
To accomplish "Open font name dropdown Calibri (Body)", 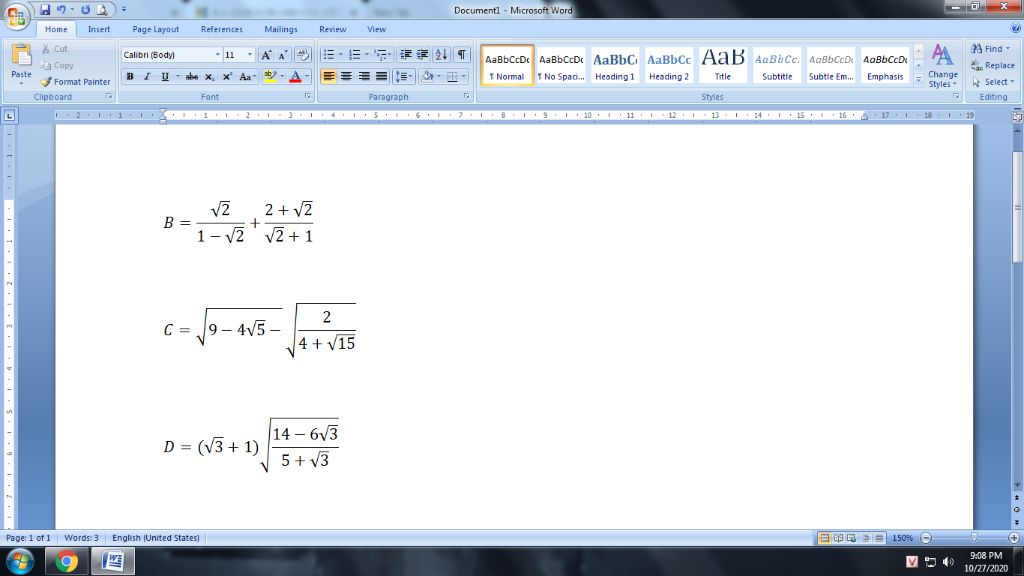I will 217,55.
